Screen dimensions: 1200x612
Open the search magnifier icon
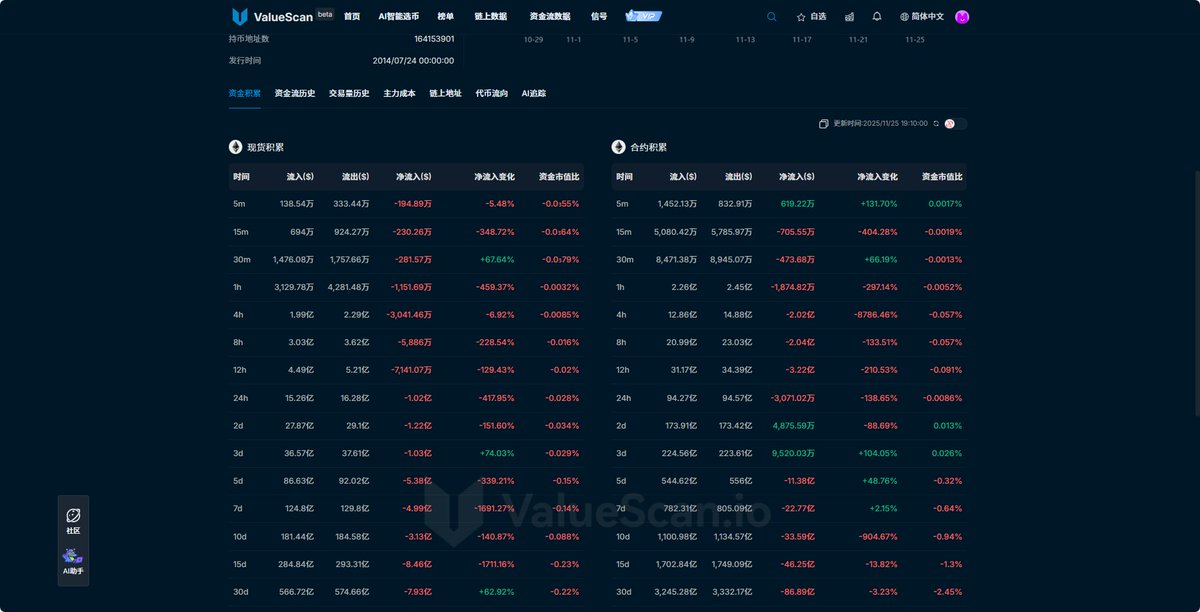coord(771,16)
